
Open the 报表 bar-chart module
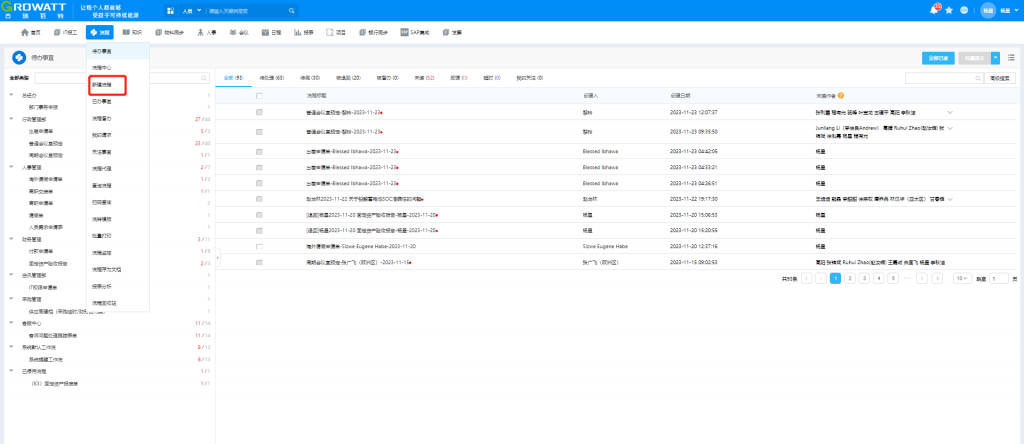click(304, 32)
